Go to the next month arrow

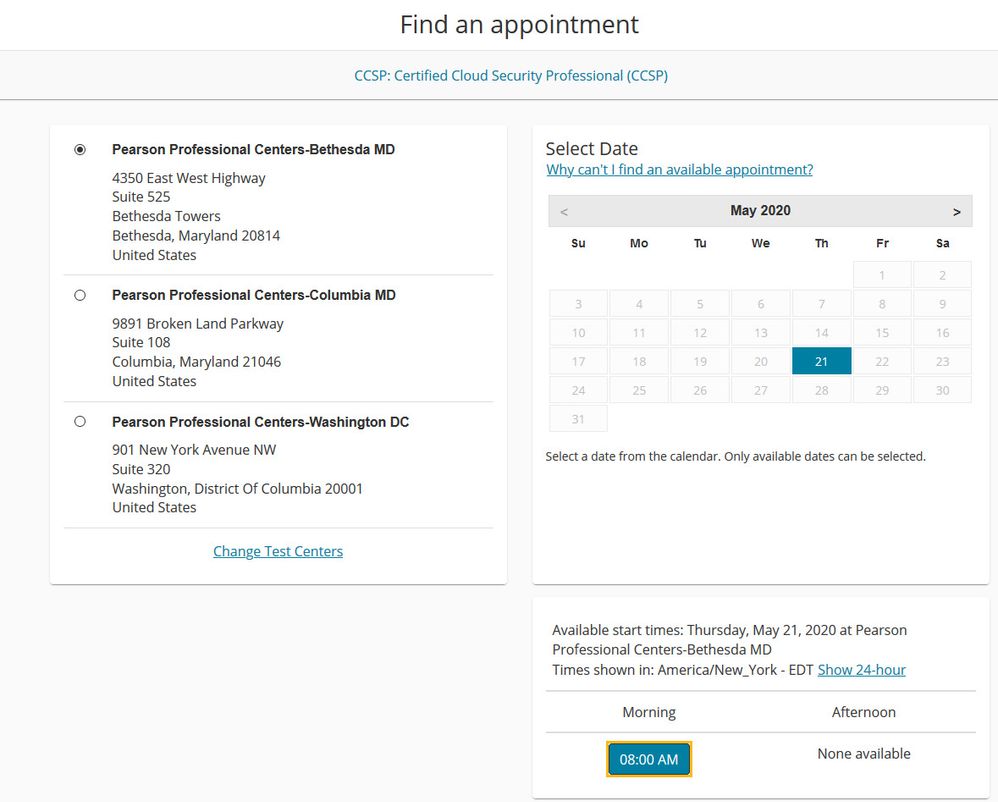pos(957,211)
